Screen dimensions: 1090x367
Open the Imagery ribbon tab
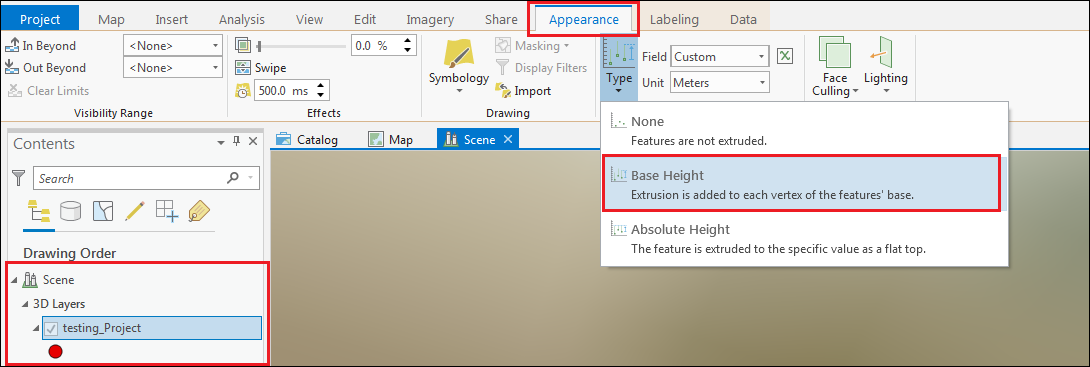(430, 19)
